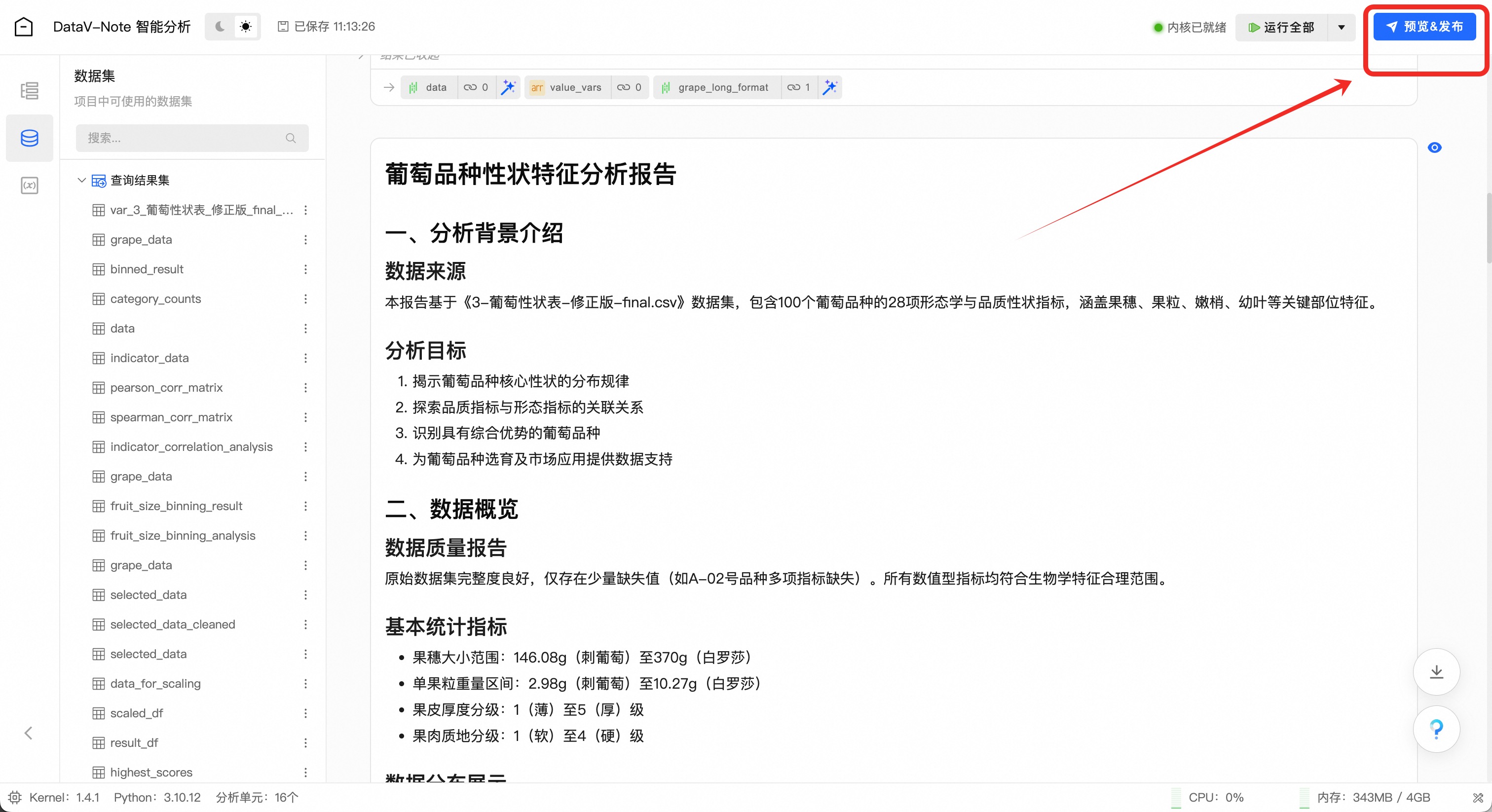Click the kernel settings chip icon

15,797
